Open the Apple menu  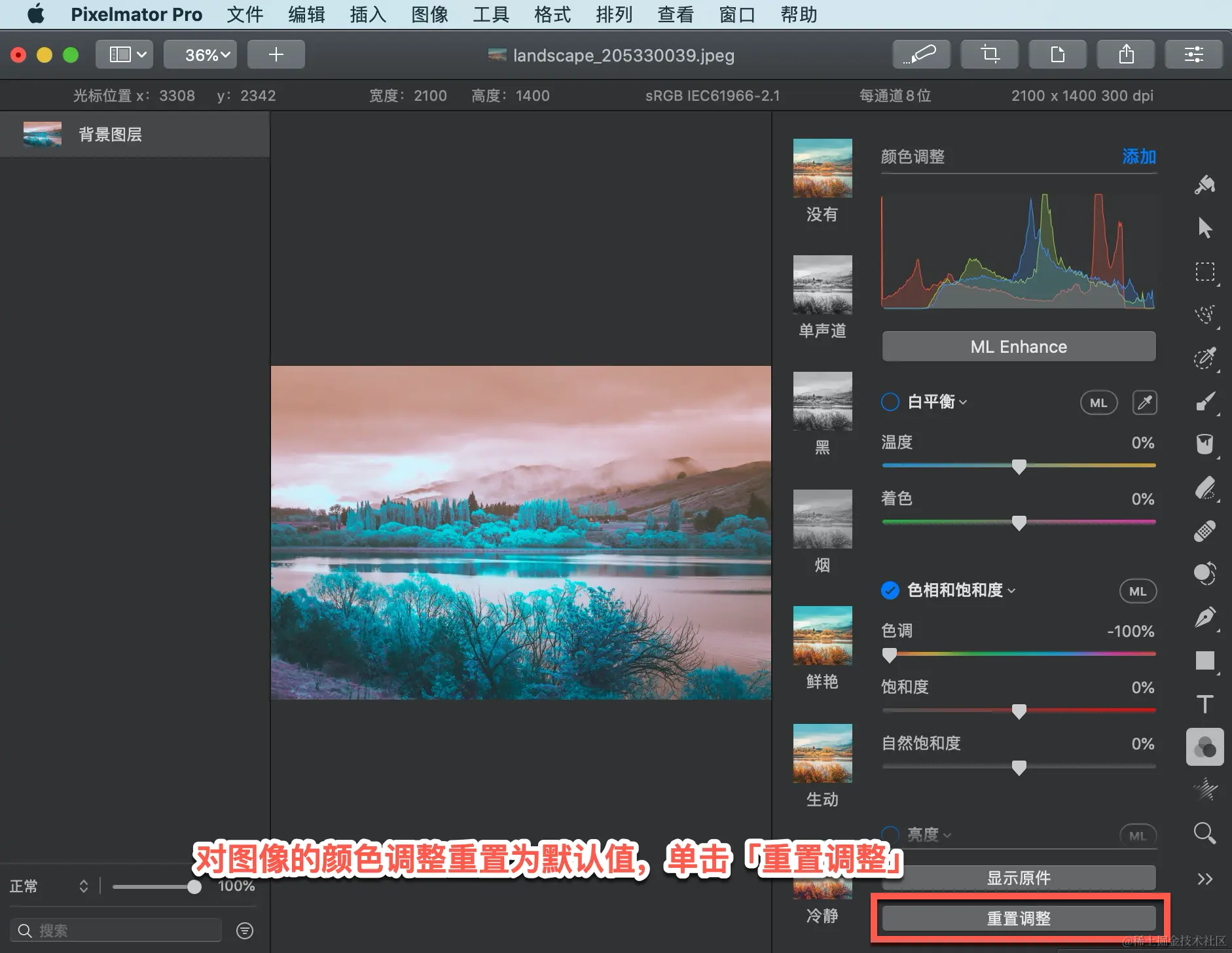point(36,14)
